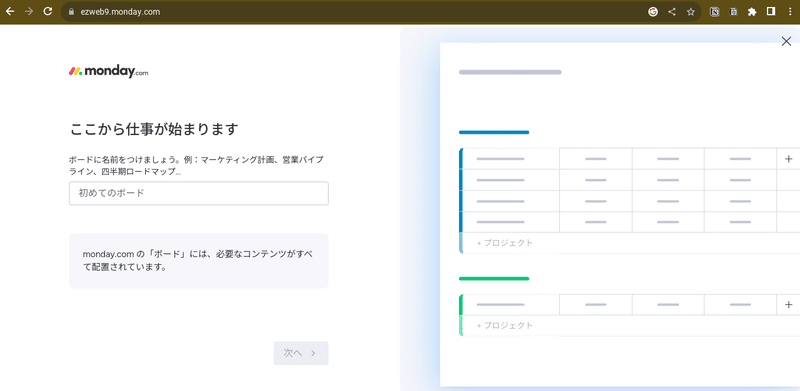Click the share page icon

click(x=672, y=12)
